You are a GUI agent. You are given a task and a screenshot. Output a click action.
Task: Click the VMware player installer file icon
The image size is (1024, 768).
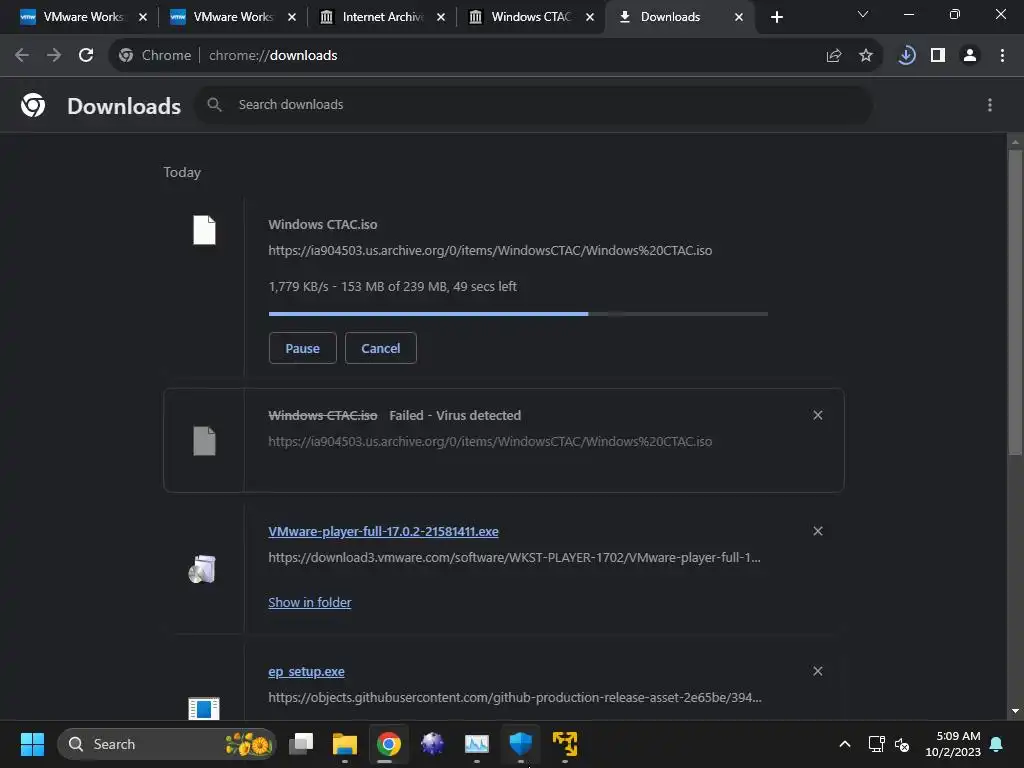[x=202, y=569]
